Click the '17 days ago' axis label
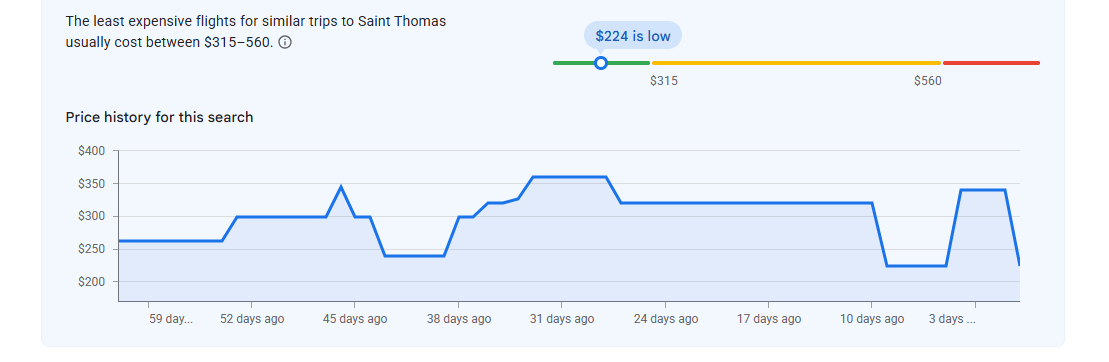 tap(769, 319)
